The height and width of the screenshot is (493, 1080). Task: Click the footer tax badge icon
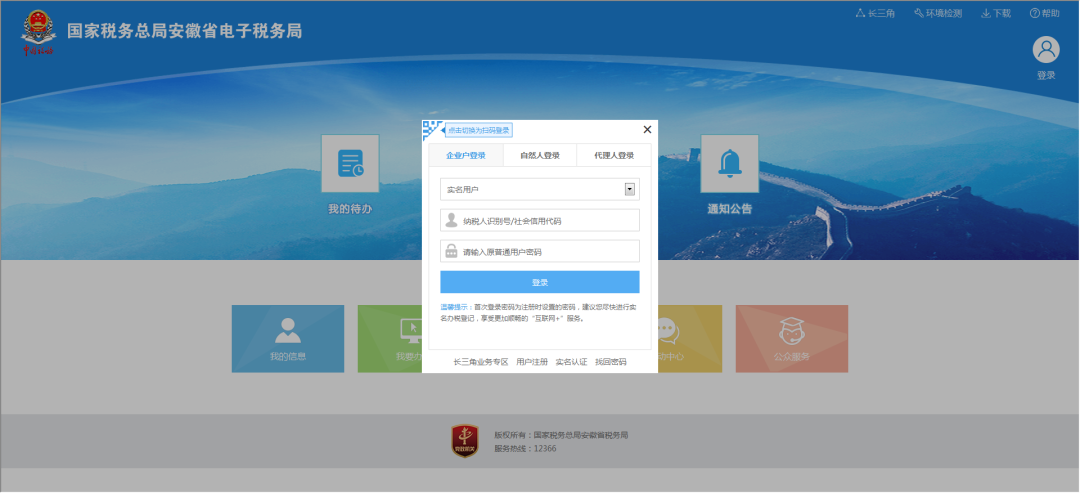coord(465,441)
